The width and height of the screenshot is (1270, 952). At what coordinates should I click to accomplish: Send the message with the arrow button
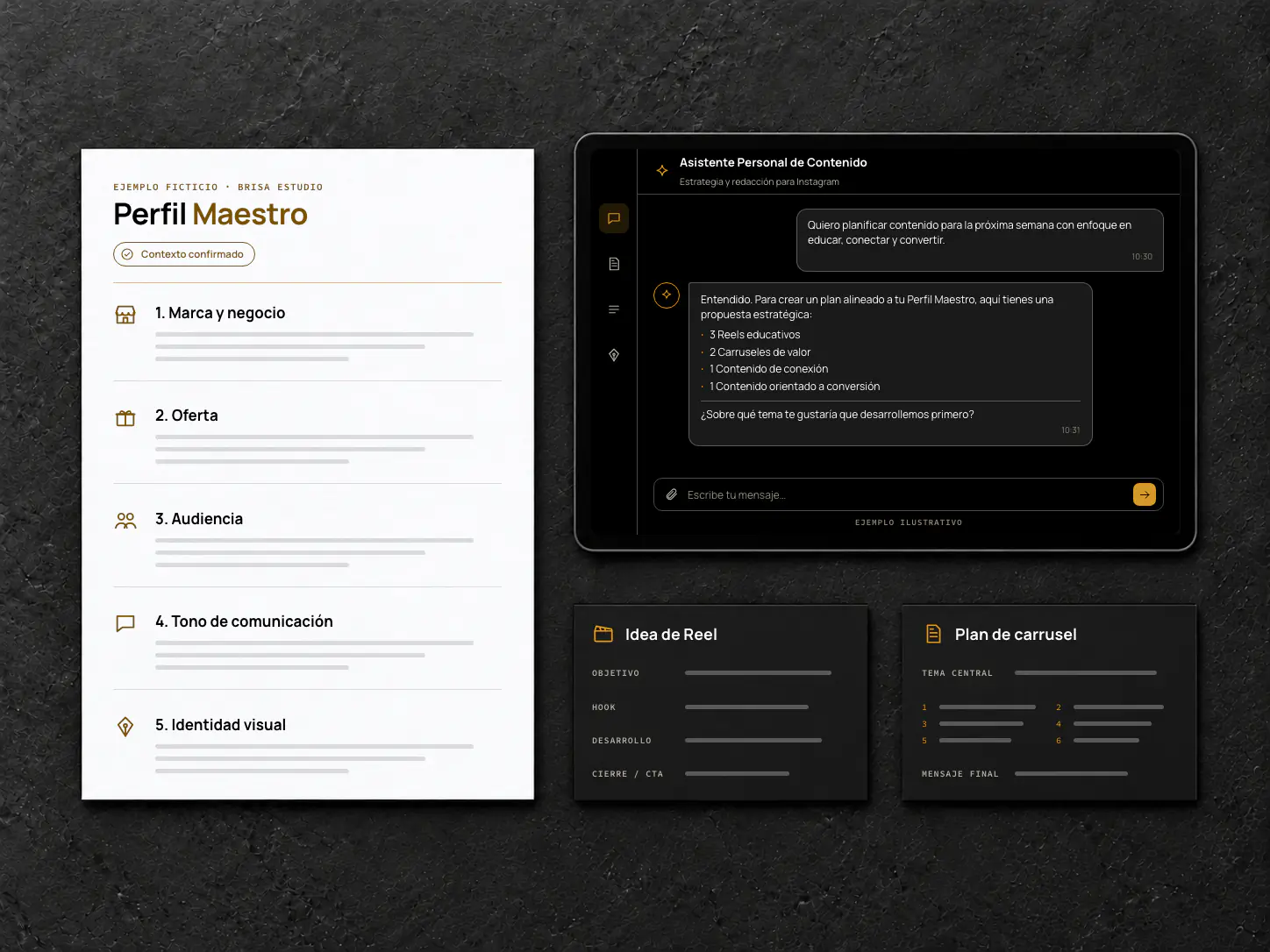1145,494
